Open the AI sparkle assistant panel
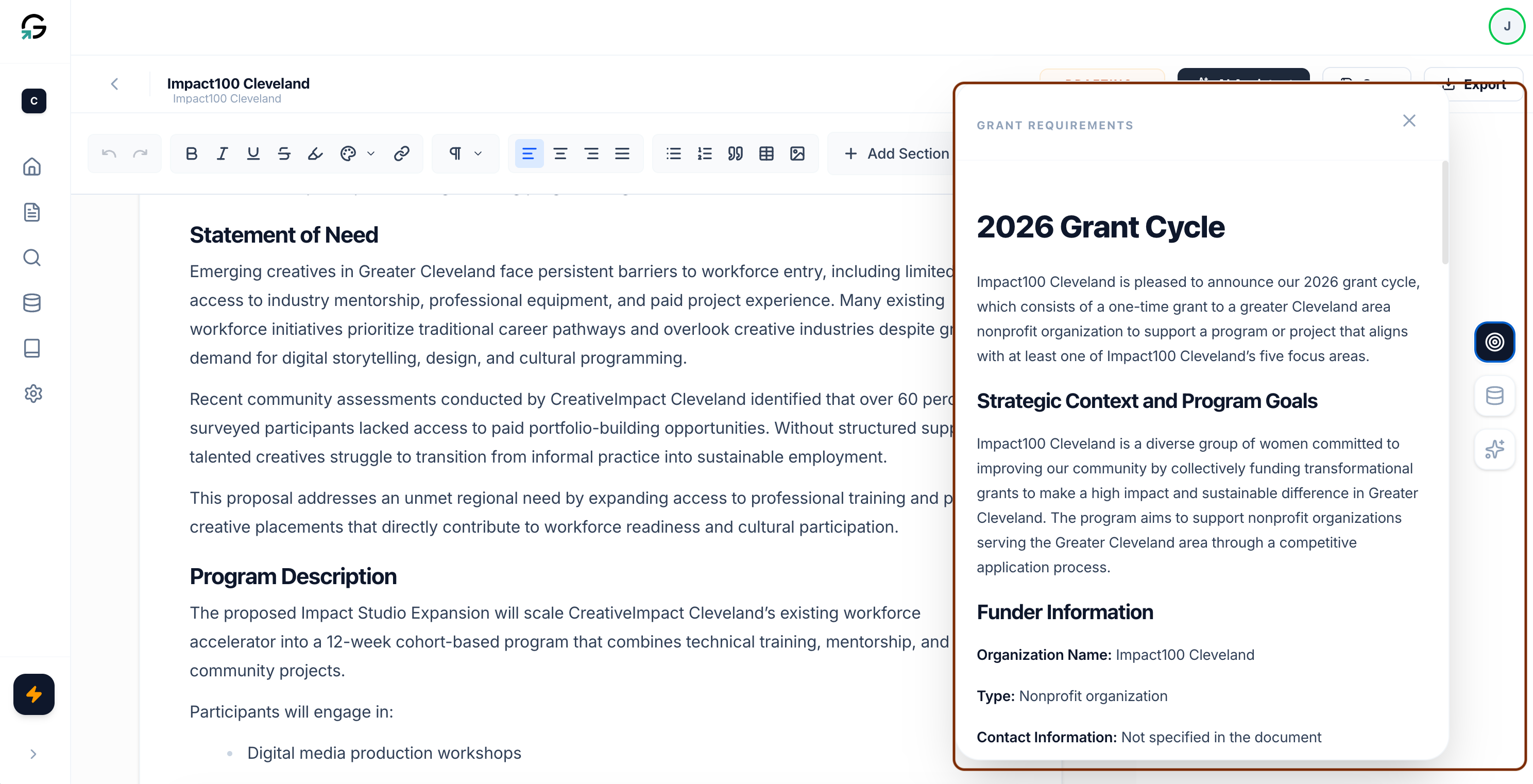 point(1494,450)
